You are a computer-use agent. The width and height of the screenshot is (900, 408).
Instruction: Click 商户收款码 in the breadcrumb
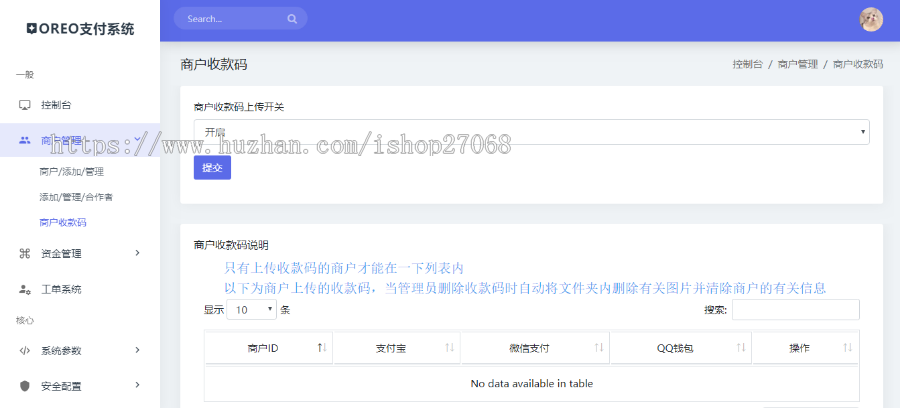click(x=858, y=64)
